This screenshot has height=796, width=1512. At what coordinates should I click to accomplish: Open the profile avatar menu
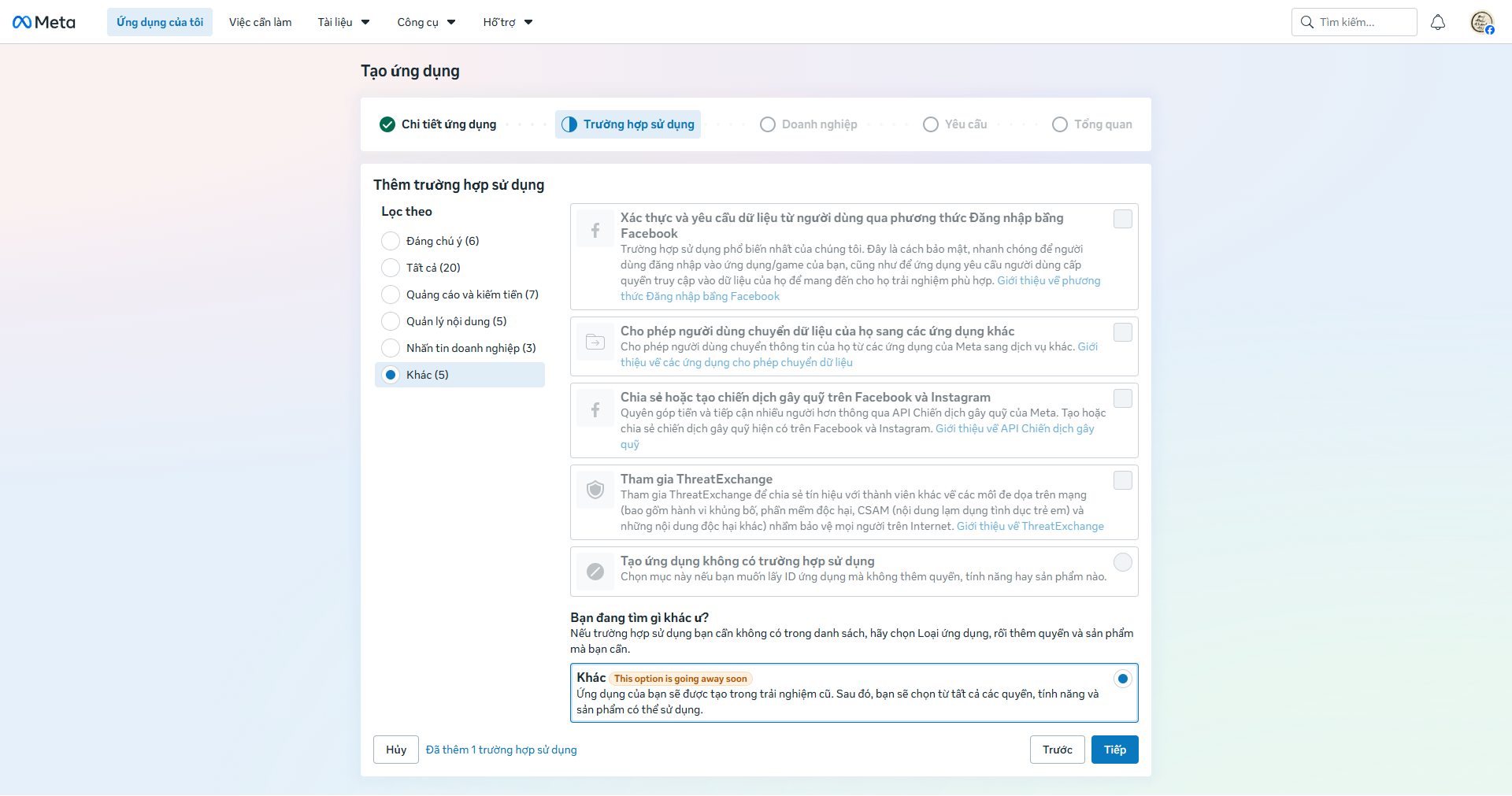coord(1482,22)
